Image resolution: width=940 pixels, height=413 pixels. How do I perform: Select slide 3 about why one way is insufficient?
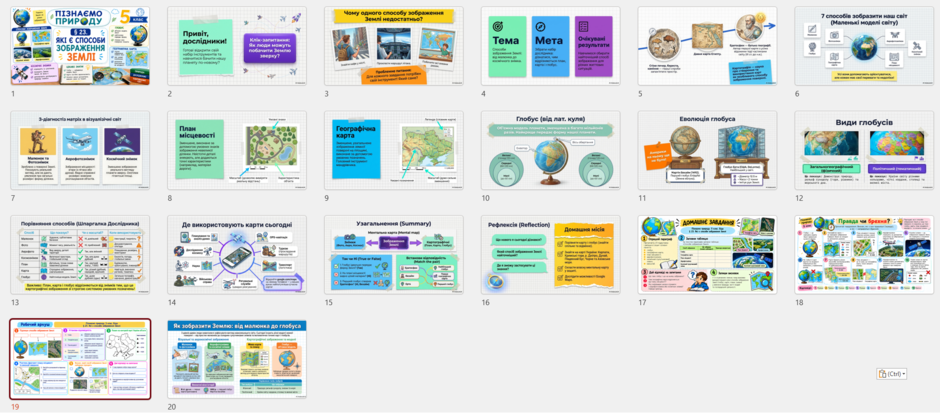394,46
